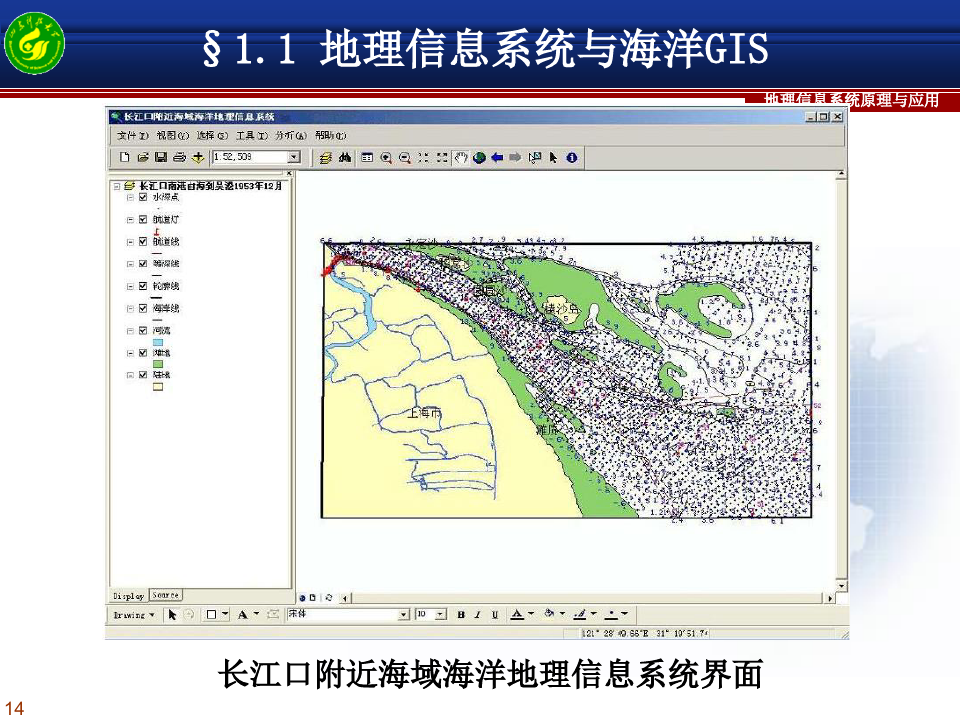Go back to previous extent arrow
The width and height of the screenshot is (960, 720).
pos(497,157)
